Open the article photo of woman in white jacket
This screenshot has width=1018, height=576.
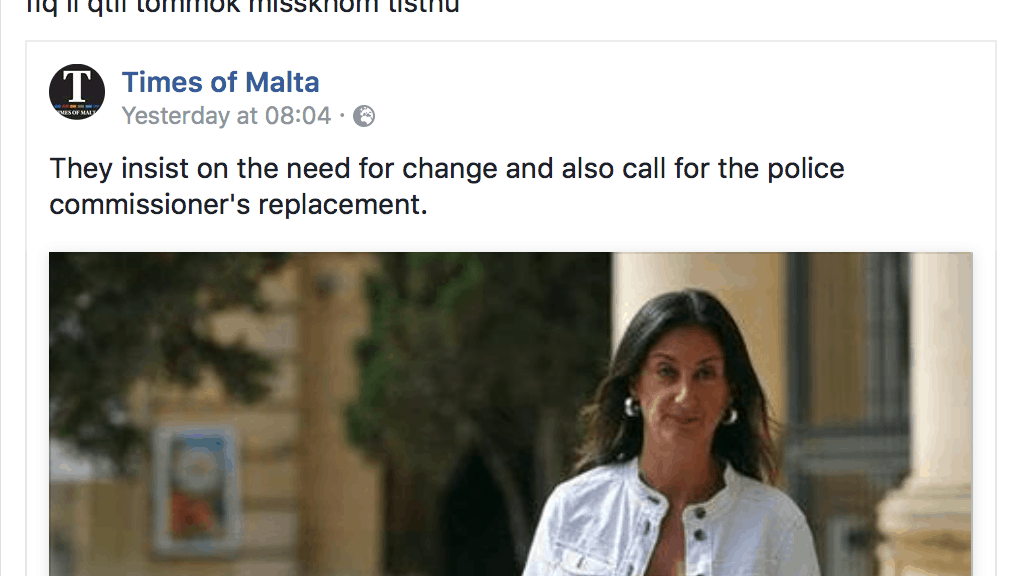click(x=510, y=414)
